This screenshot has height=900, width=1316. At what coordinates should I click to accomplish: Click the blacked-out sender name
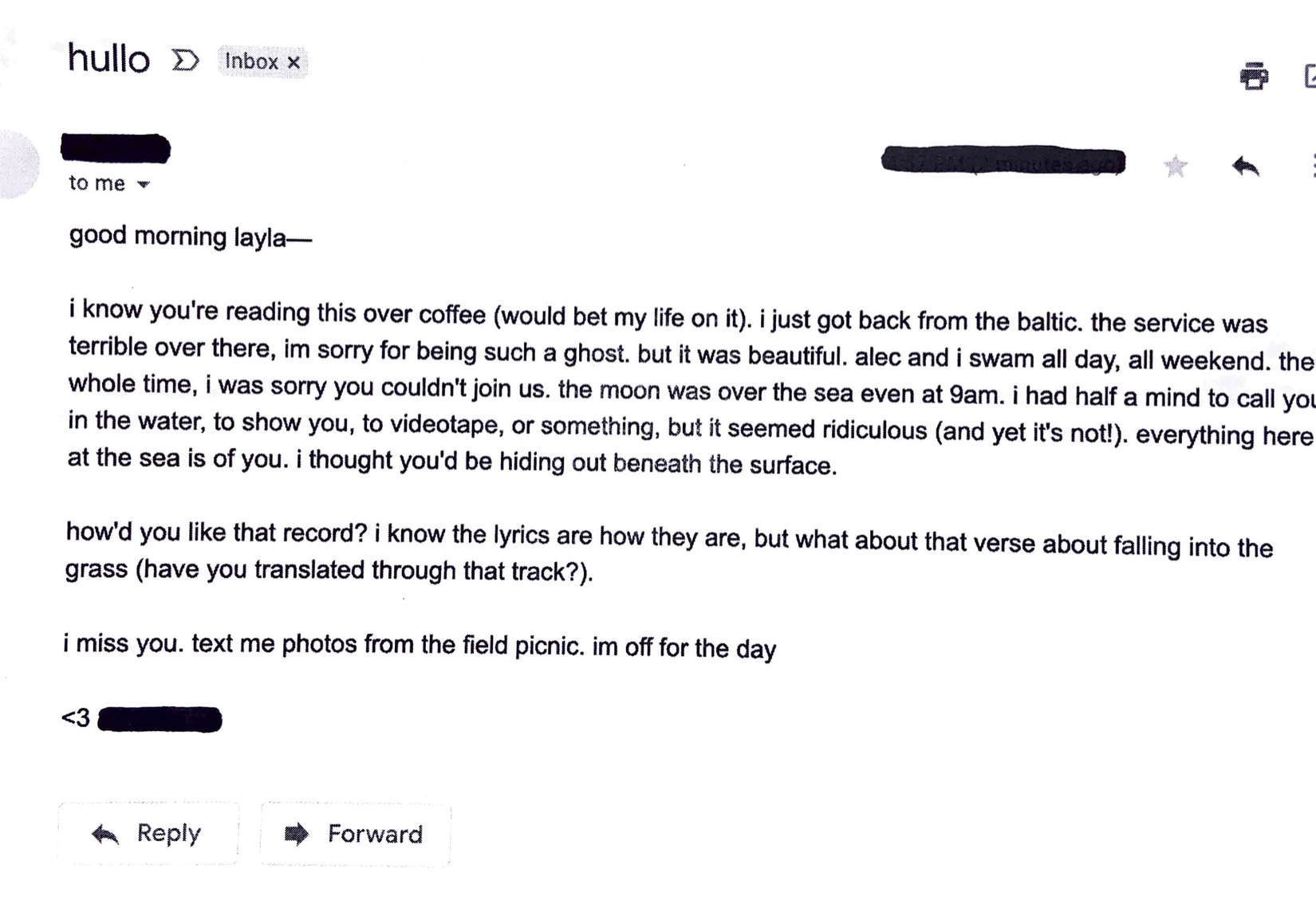coord(116,148)
